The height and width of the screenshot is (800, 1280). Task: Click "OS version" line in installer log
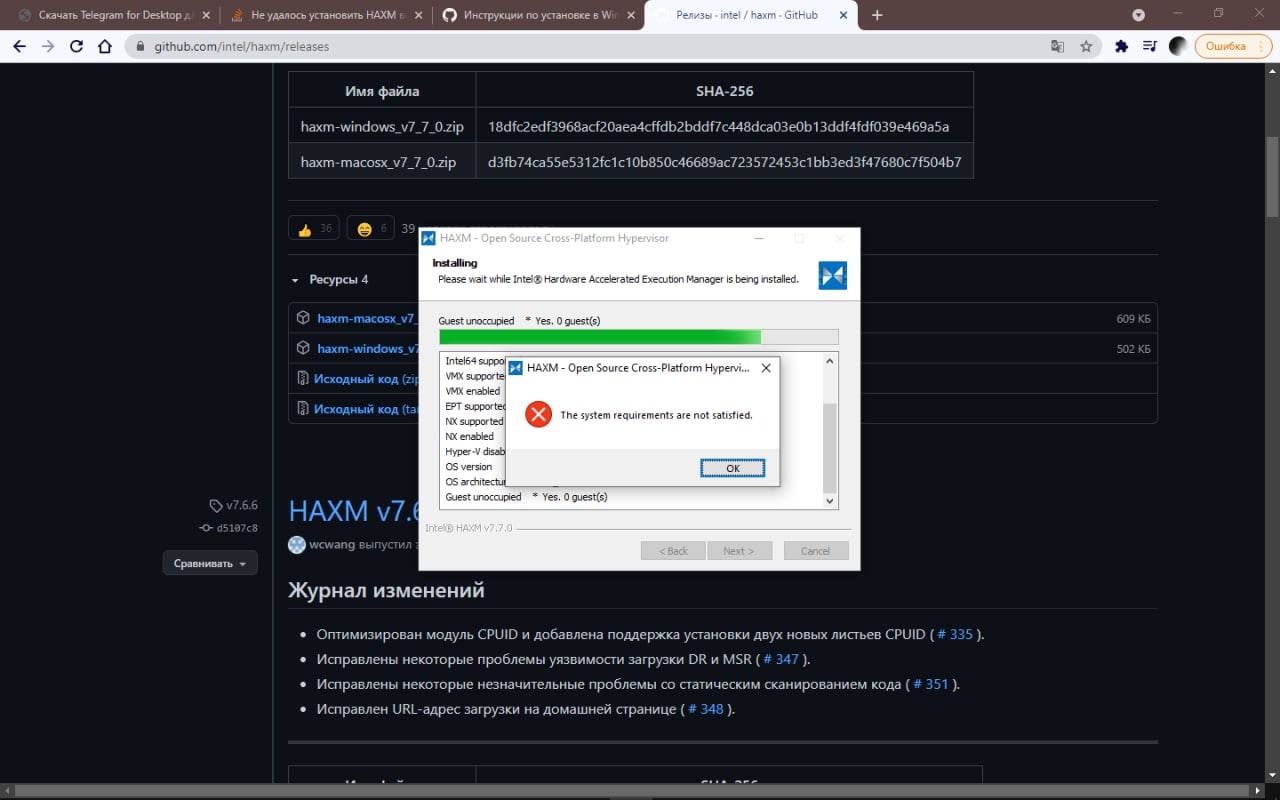coord(469,466)
